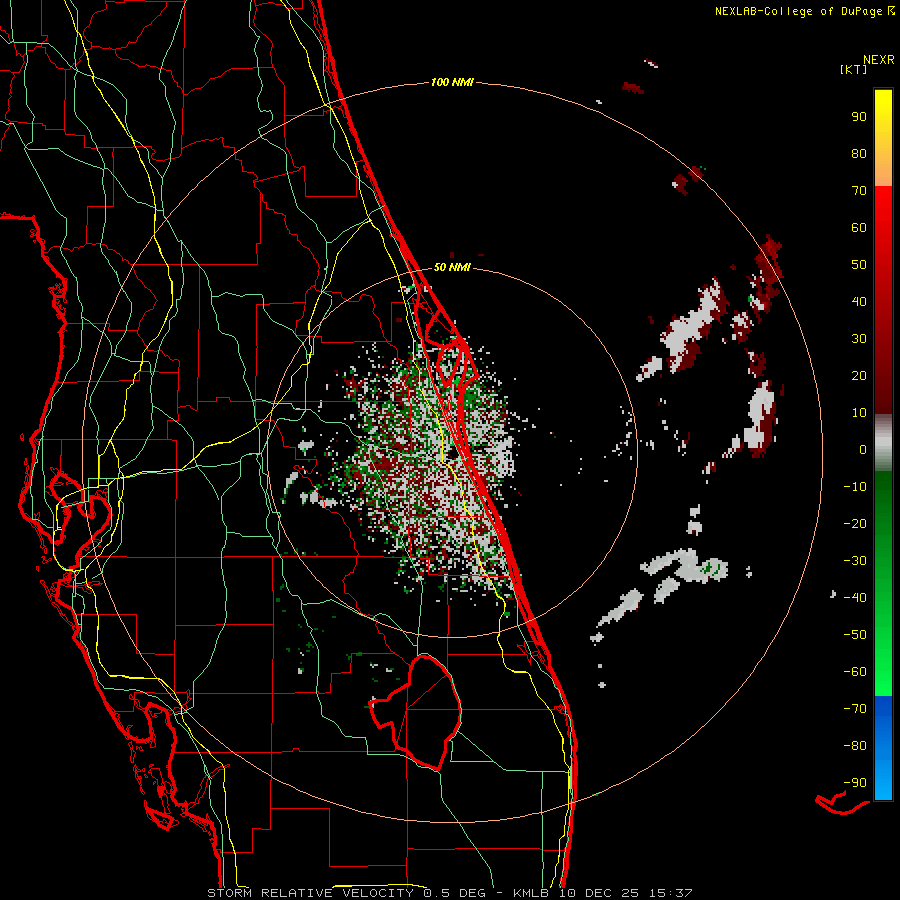Click the 0 value on the velocity scale
This screenshot has height=900, width=900.
click(863, 450)
